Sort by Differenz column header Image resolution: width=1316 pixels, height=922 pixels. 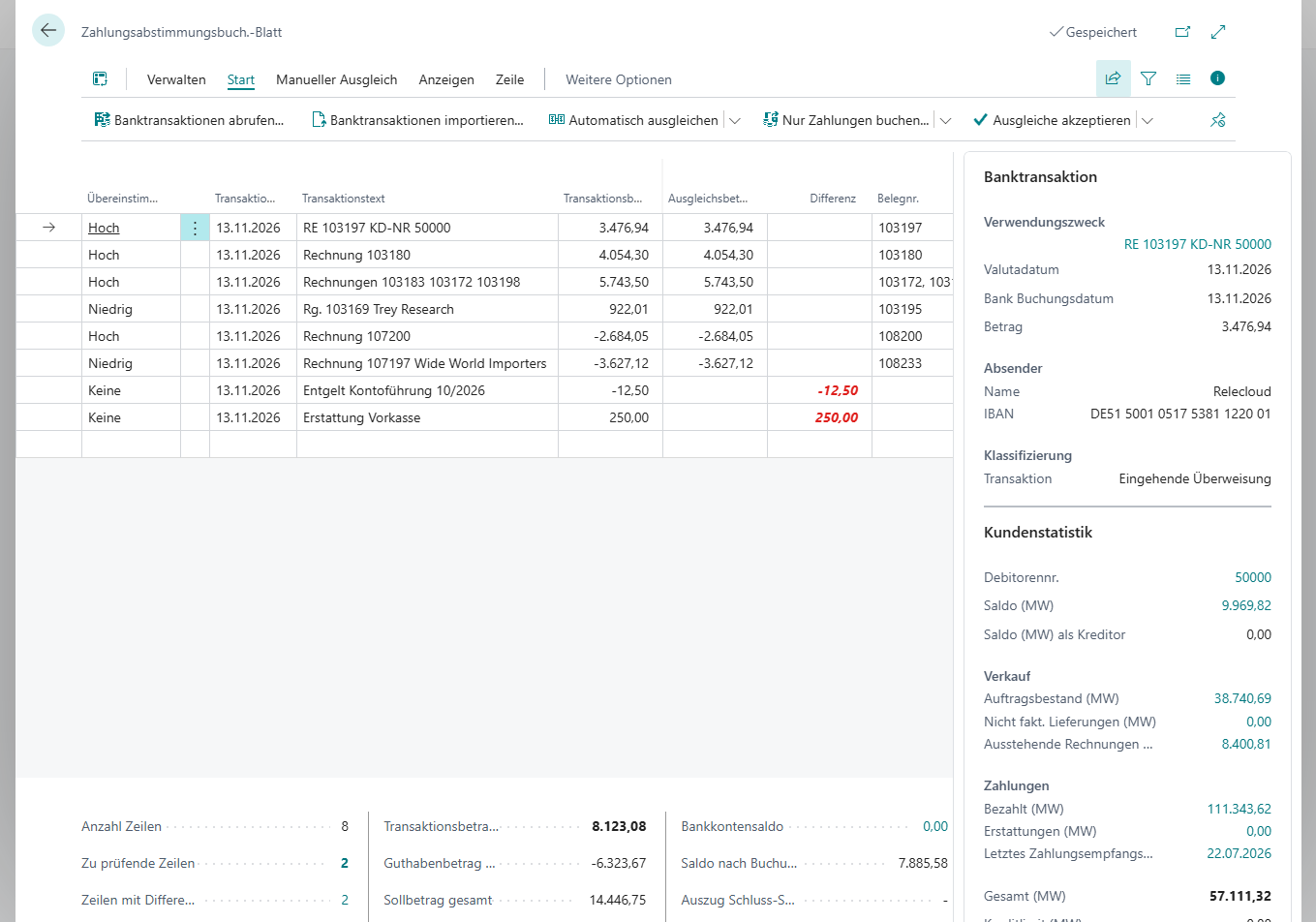[833, 199]
